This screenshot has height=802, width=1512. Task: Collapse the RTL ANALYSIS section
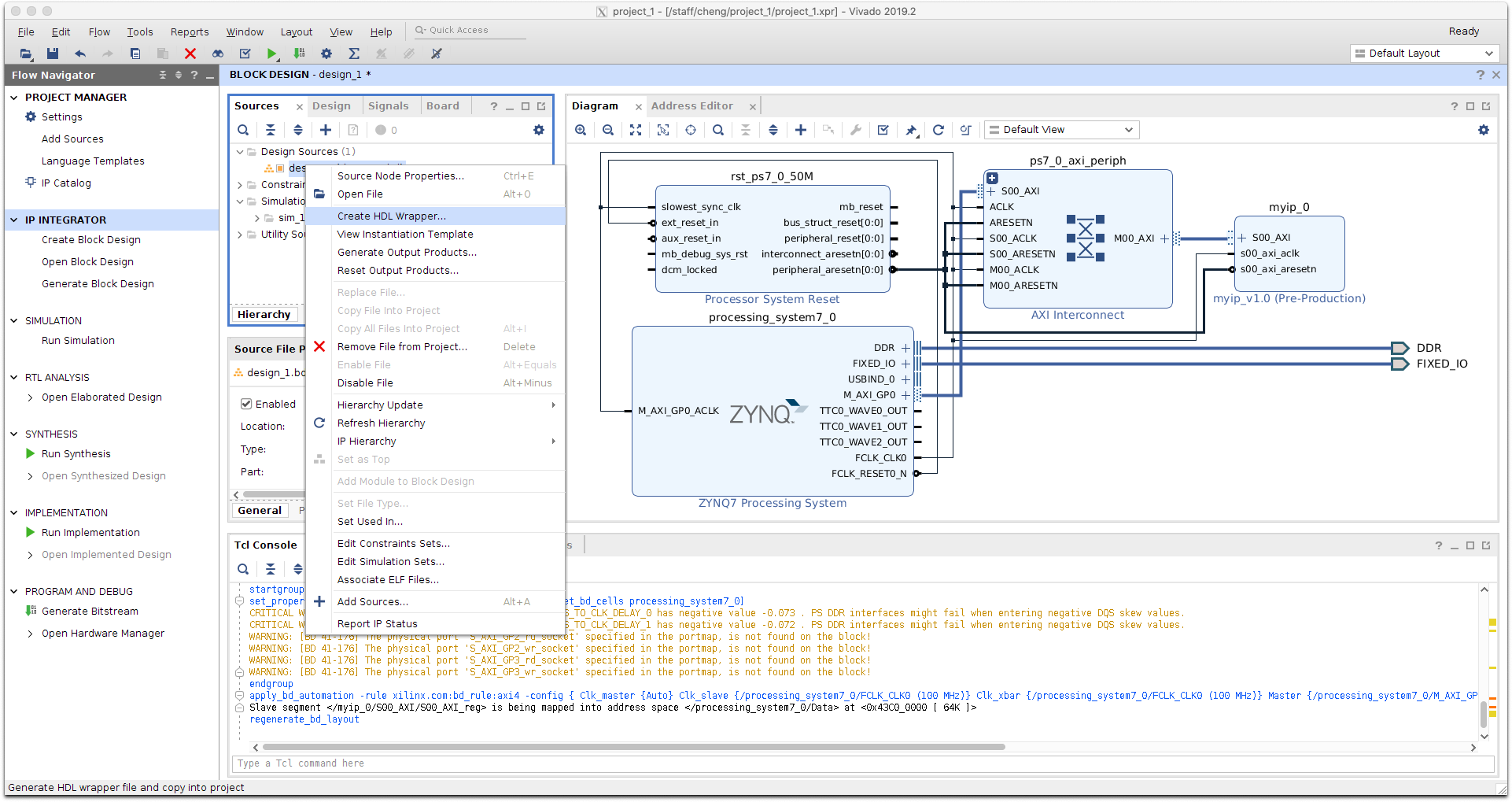click(x=14, y=378)
